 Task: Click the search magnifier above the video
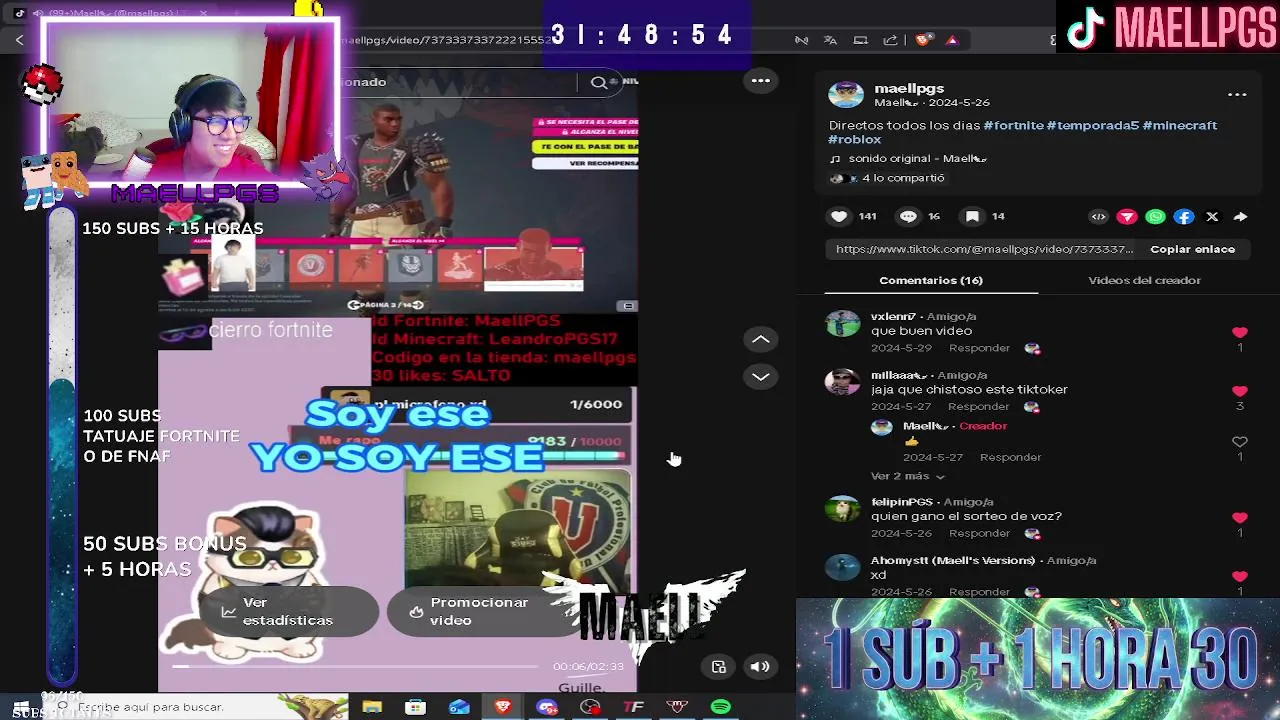coord(599,83)
